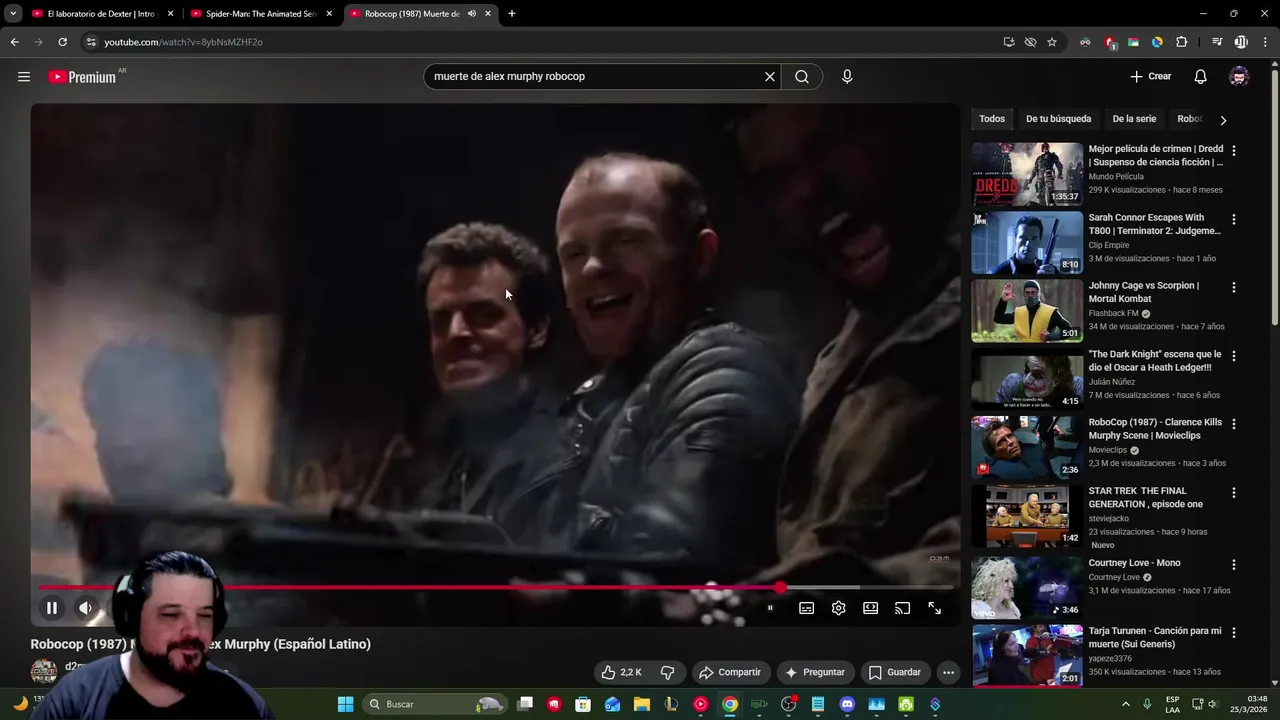Screen dimensions: 1280x720
Task: Open player settings gear
Action: 839,608
